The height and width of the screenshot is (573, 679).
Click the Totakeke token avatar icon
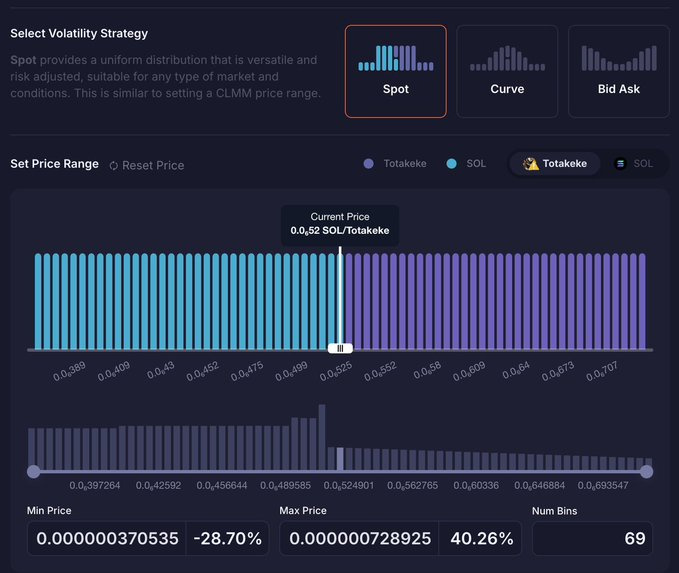(x=530, y=164)
